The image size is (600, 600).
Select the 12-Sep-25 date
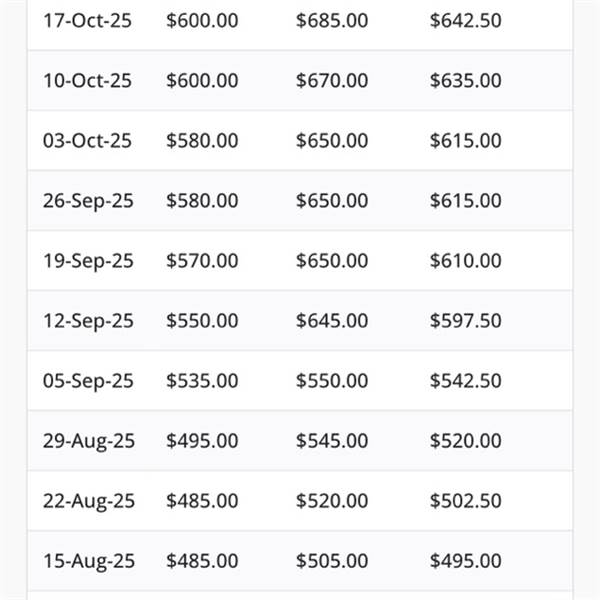coord(87,320)
